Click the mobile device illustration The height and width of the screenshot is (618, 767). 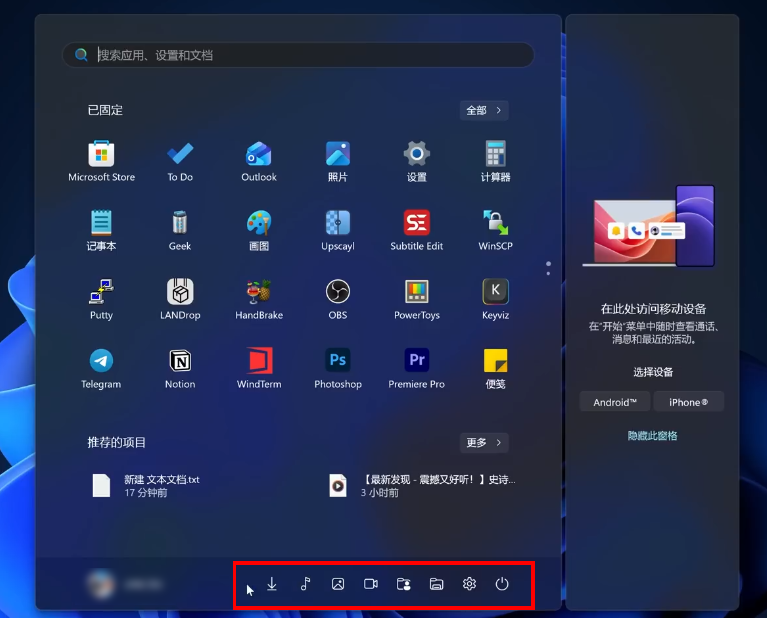click(648, 226)
